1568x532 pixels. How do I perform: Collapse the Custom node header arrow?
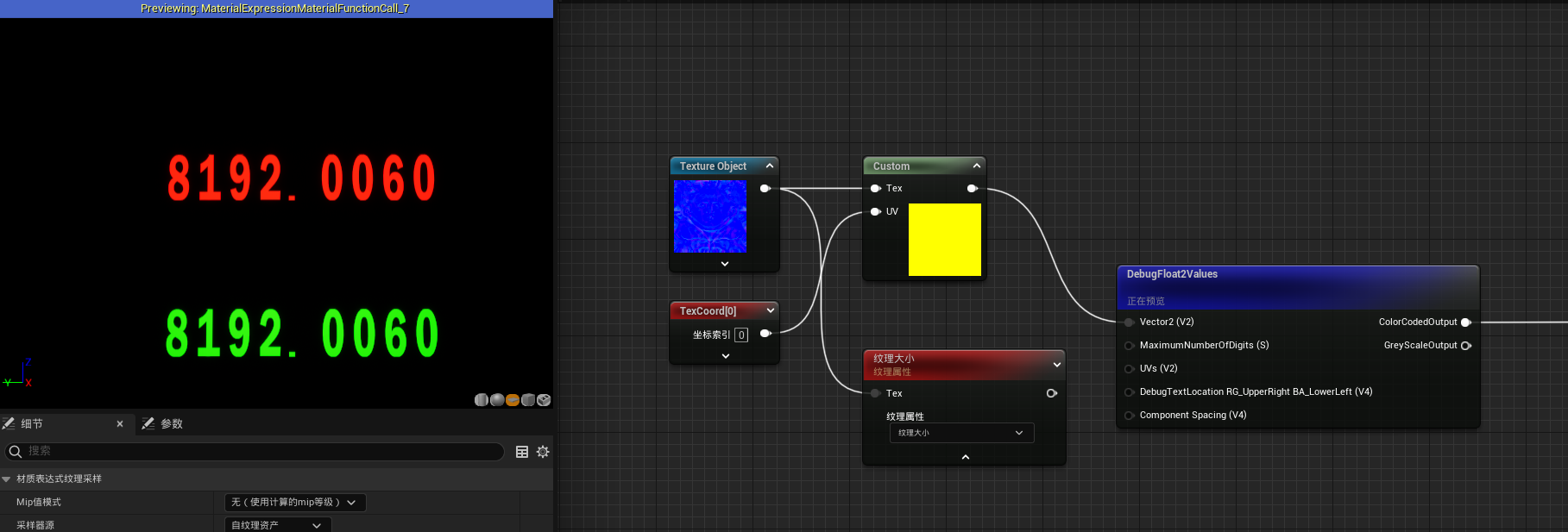(977, 166)
